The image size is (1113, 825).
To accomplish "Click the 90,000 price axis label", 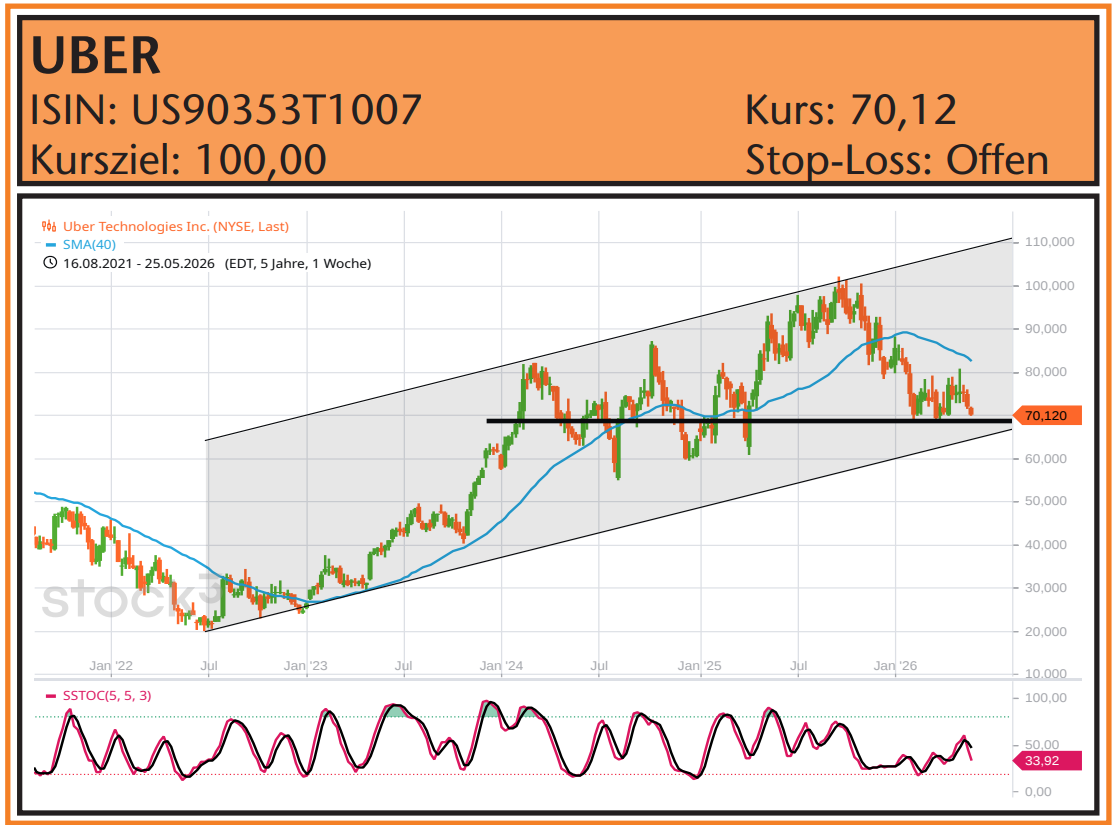I will (1046, 329).
